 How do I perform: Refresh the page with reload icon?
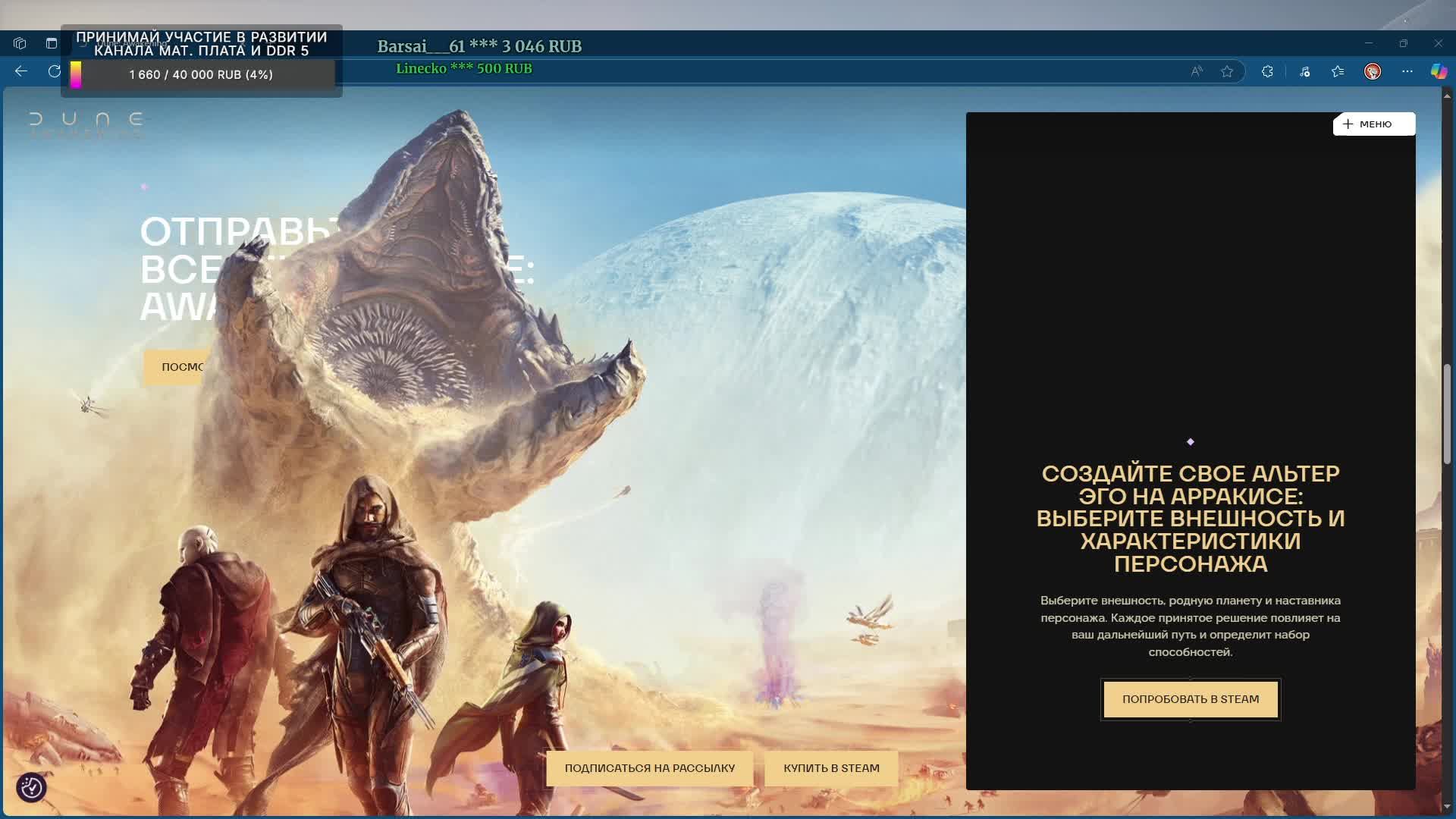[54, 71]
